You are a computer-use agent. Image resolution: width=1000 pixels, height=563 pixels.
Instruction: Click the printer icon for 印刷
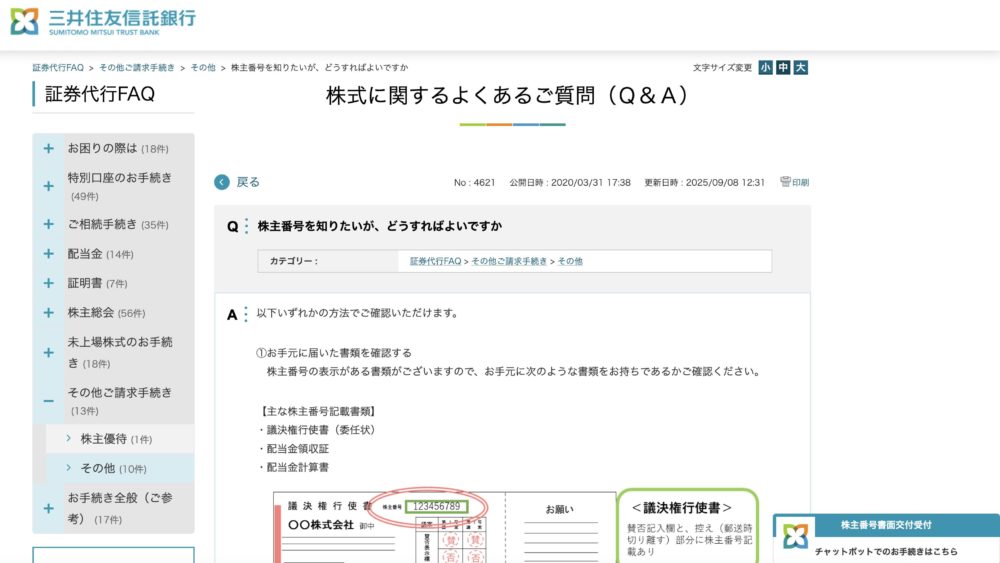(x=786, y=182)
